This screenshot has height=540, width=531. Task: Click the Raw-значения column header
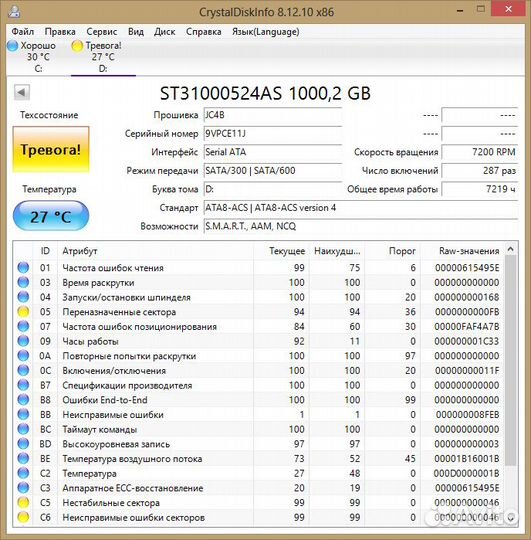click(461, 251)
